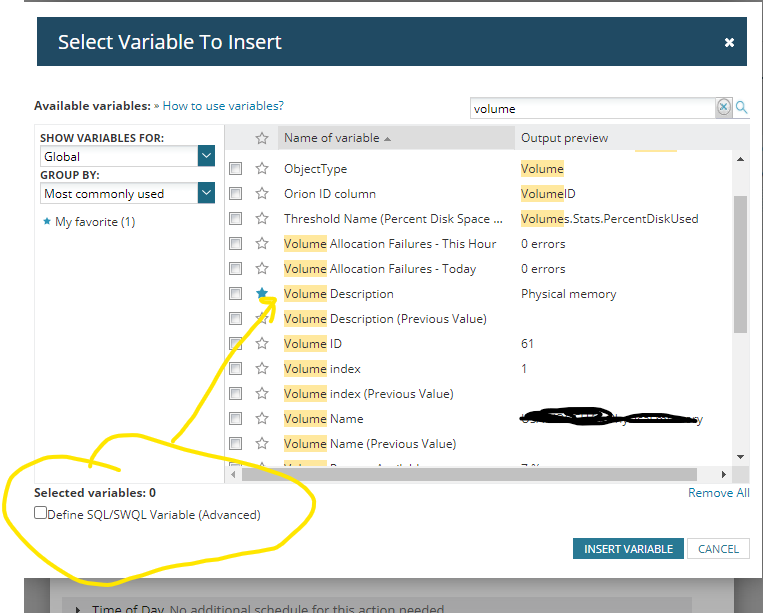
Task: Click the horizontal scrollbar left arrow
Action: [233, 474]
